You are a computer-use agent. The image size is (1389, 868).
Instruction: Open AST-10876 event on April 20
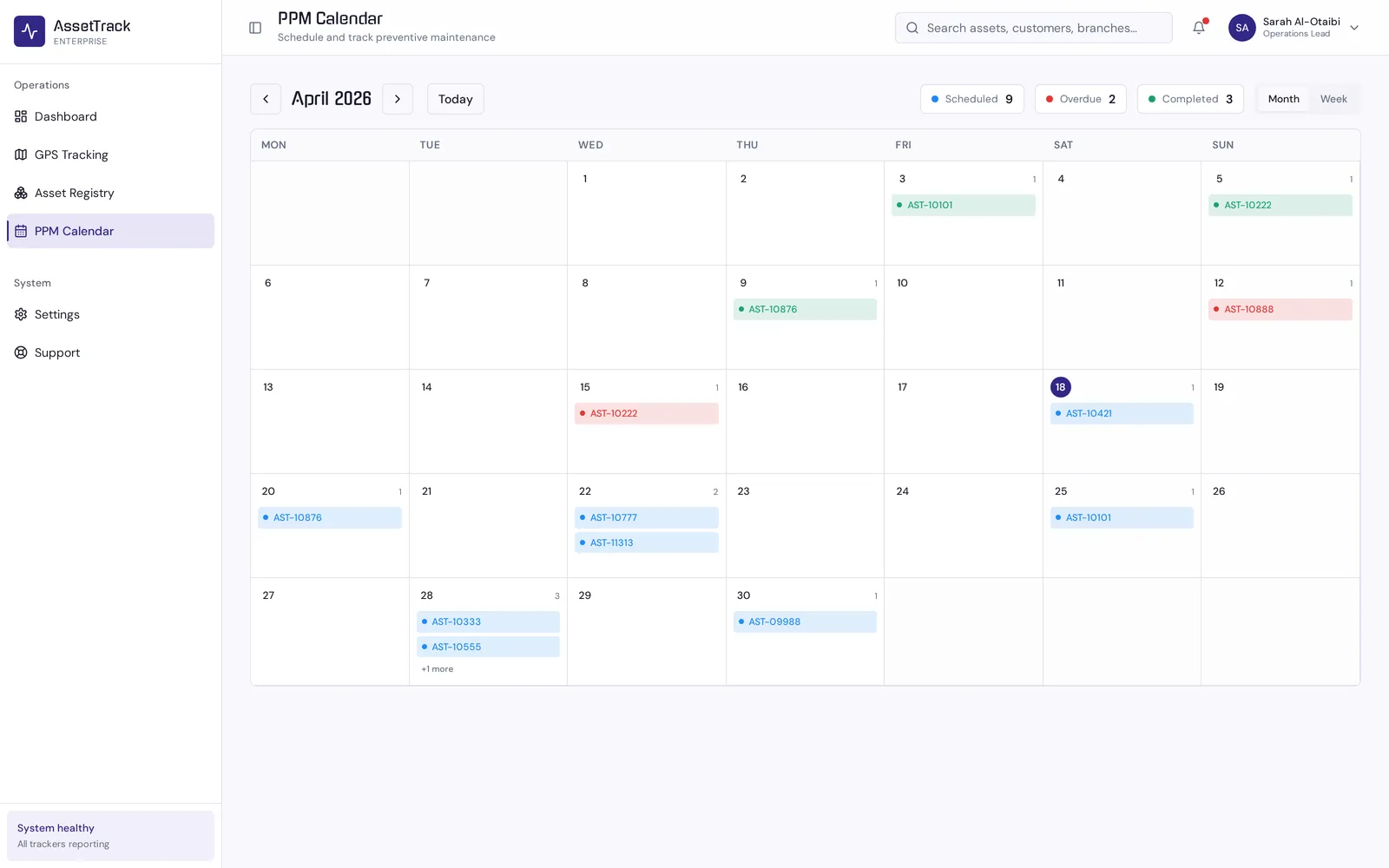point(330,517)
